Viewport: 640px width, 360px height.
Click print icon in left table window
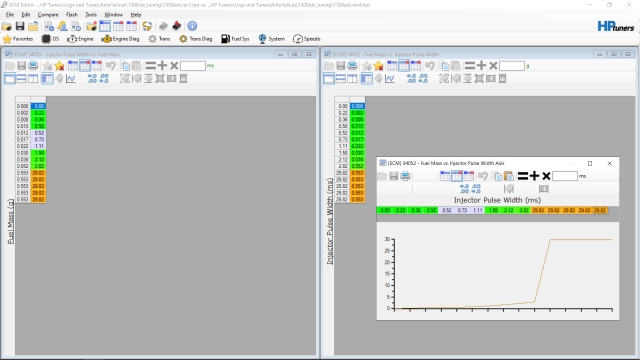33,66
